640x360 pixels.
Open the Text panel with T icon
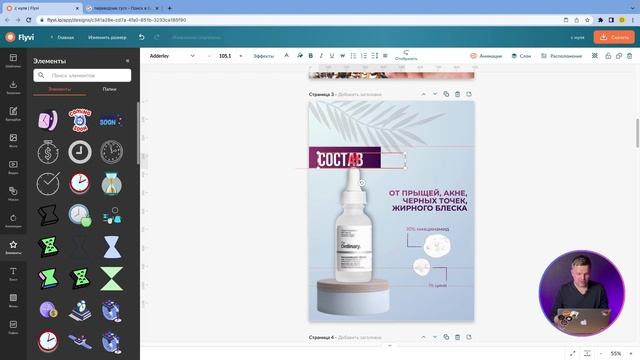(13, 273)
